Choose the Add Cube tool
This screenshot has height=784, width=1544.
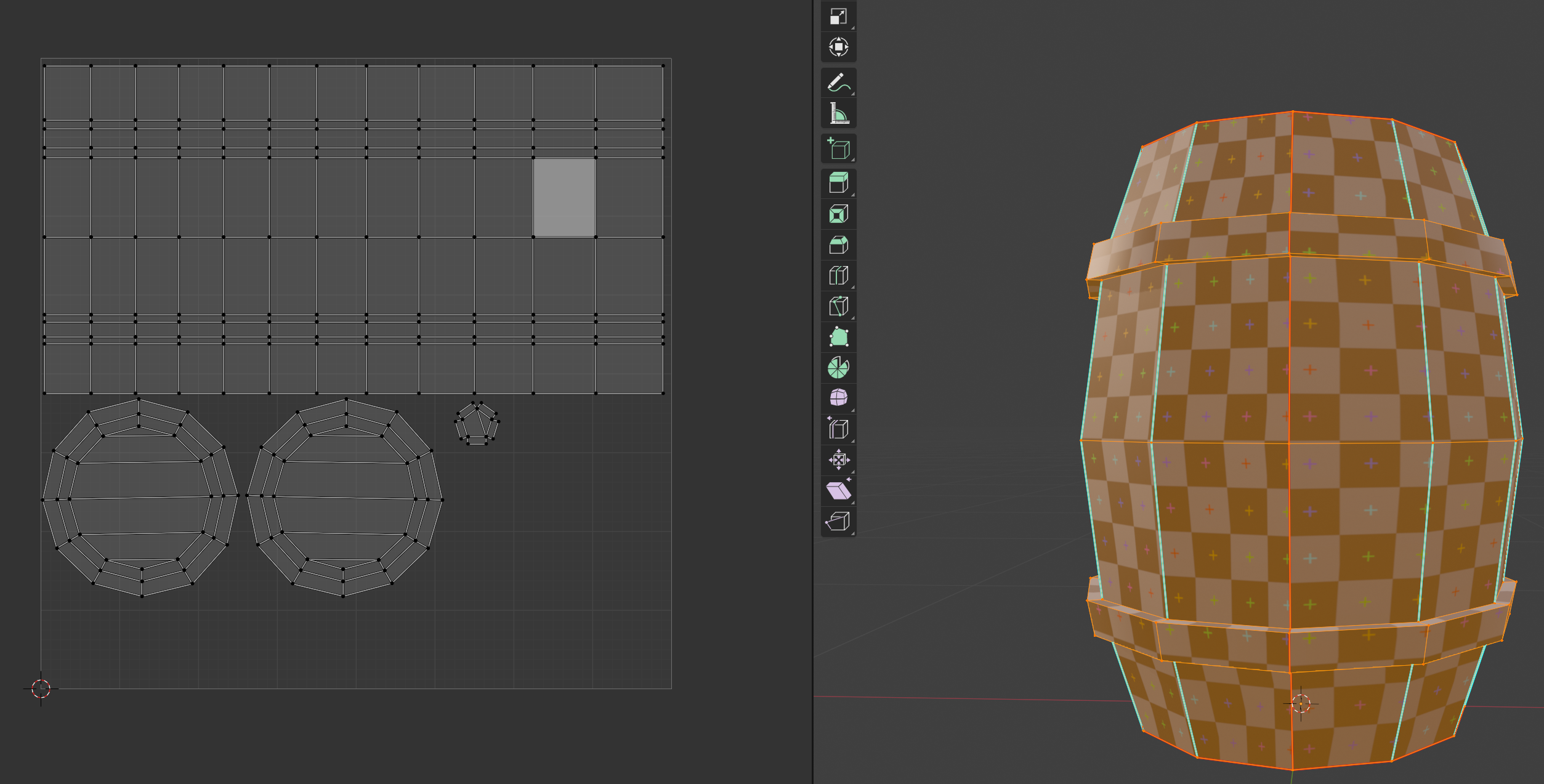click(x=838, y=148)
